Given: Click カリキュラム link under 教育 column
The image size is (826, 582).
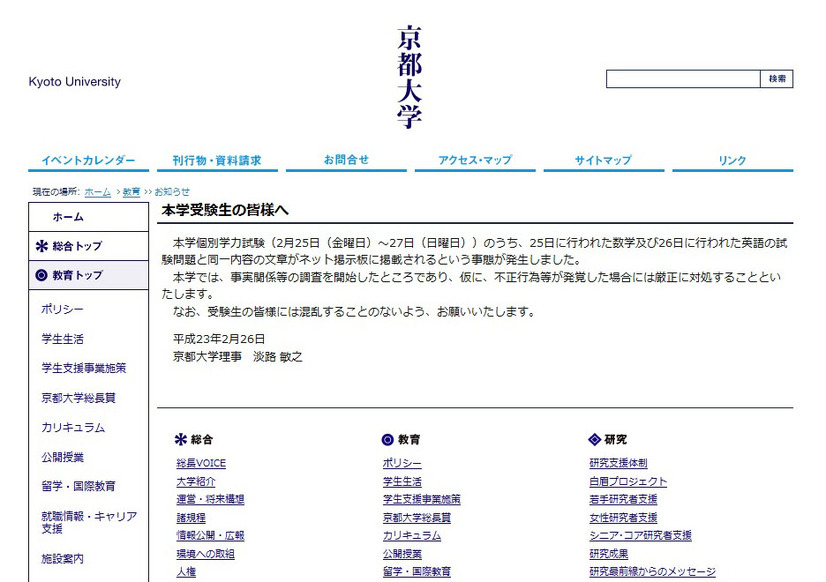Looking at the screenshot, I should point(412,536).
